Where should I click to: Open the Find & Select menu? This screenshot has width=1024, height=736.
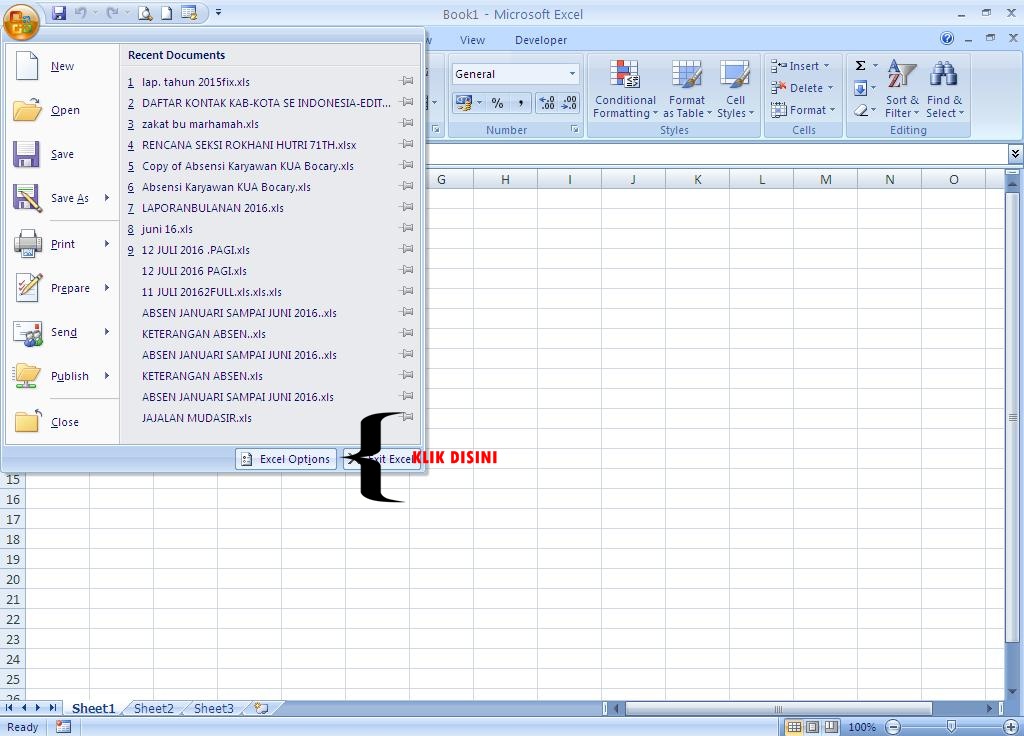[x=944, y=89]
